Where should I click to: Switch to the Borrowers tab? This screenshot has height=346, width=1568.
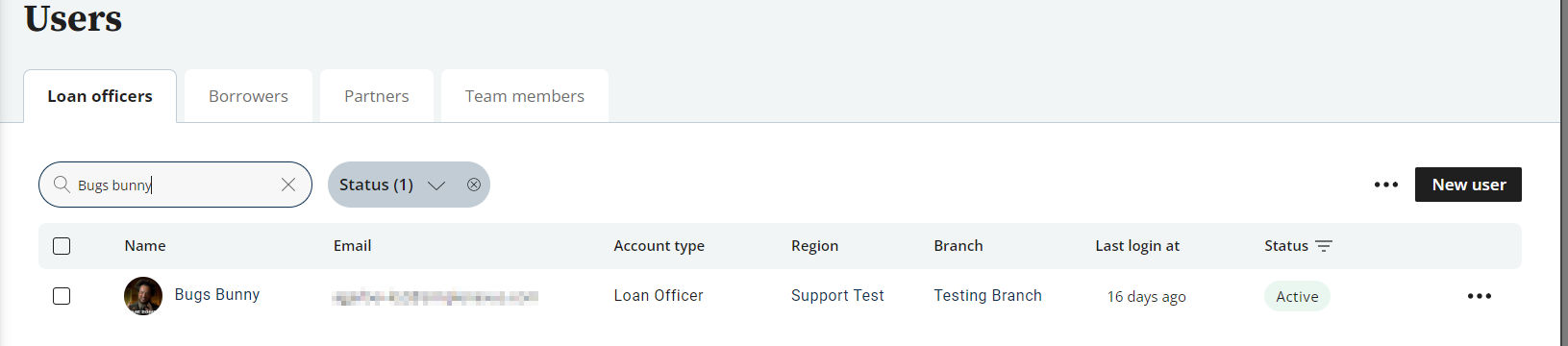coord(248,96)
